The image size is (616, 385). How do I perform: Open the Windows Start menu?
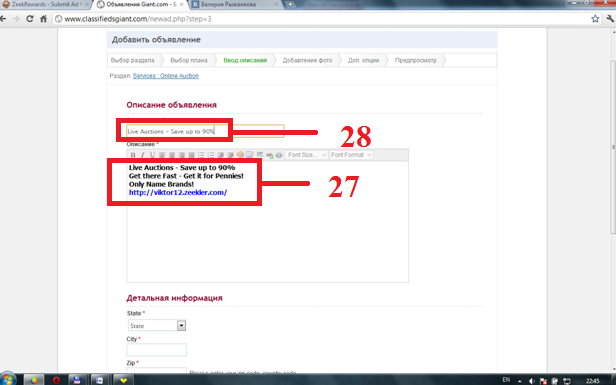[x=8, y=379]
